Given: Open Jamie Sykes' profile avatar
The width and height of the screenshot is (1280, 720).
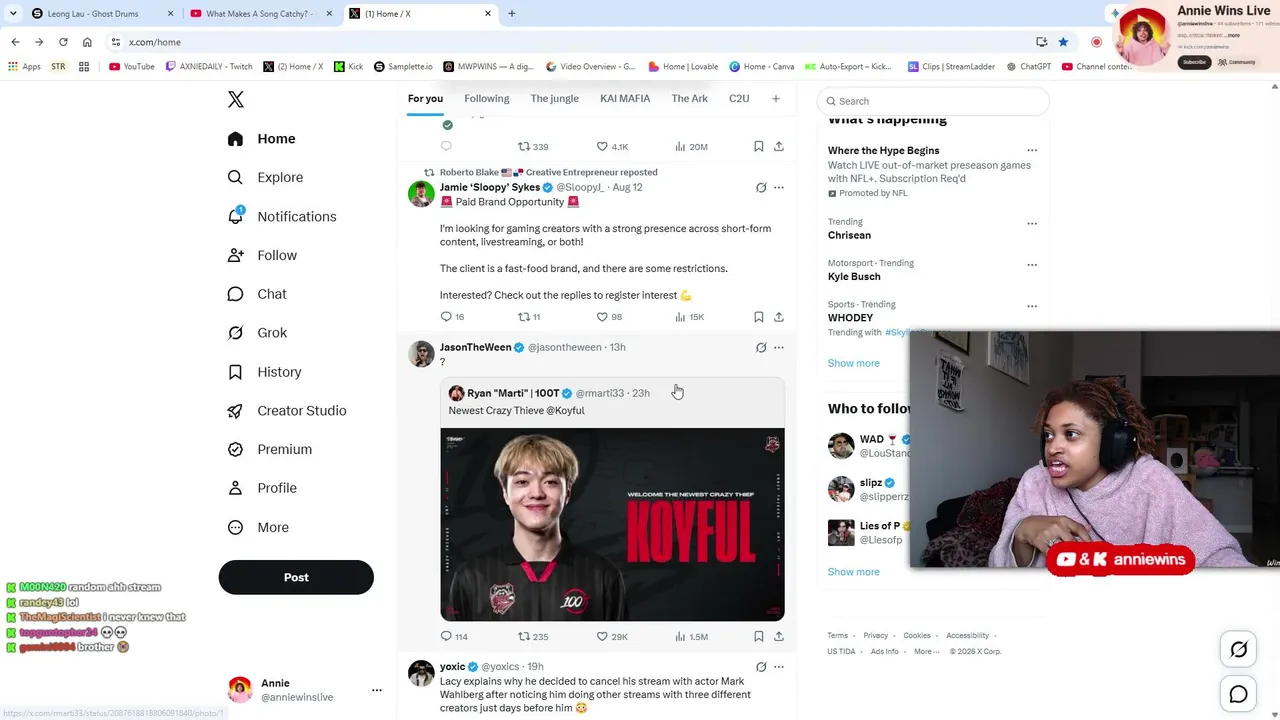Looking at the screenshot, I should (421, 194).
